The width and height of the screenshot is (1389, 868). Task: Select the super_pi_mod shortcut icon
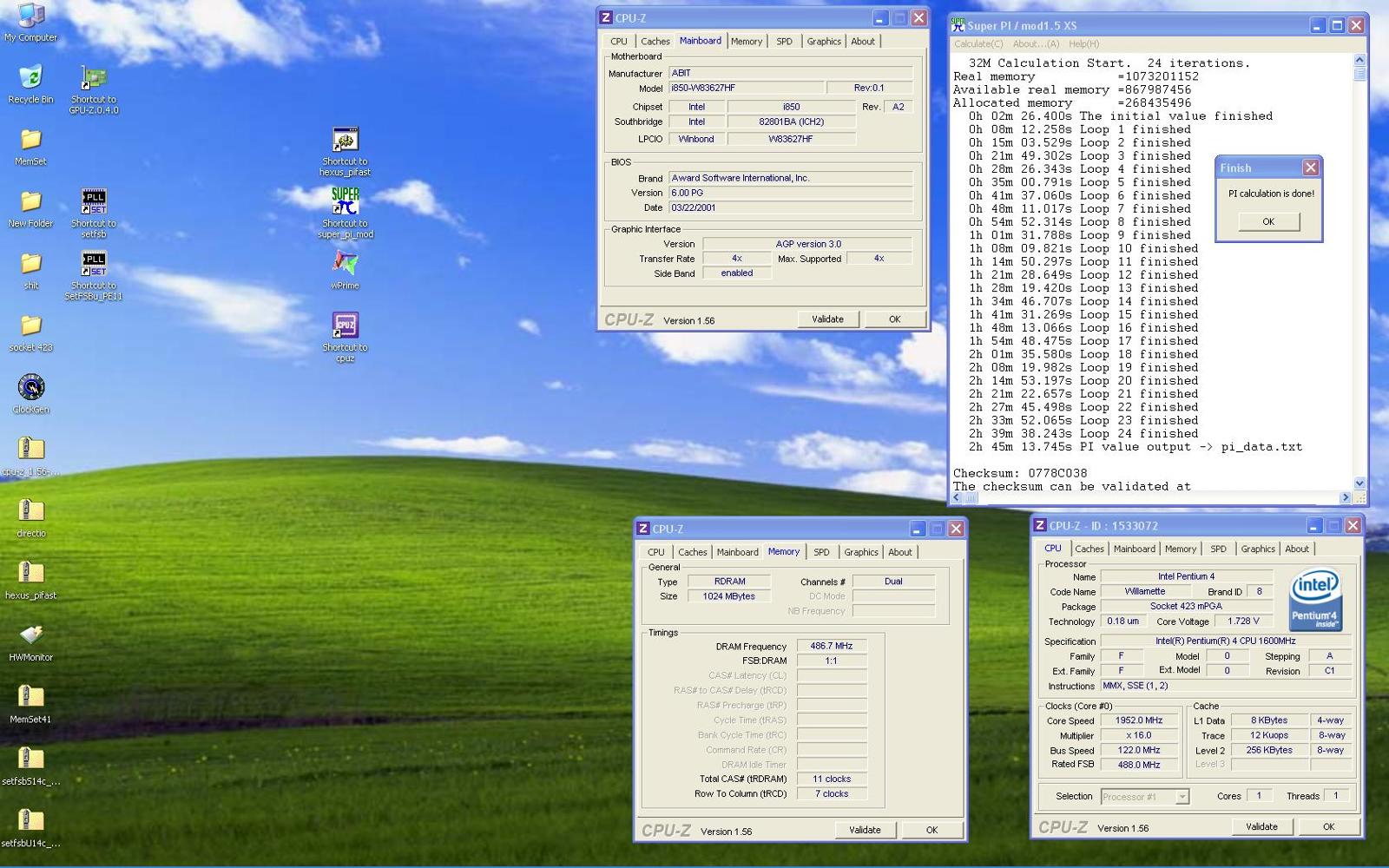coord(345,214)
